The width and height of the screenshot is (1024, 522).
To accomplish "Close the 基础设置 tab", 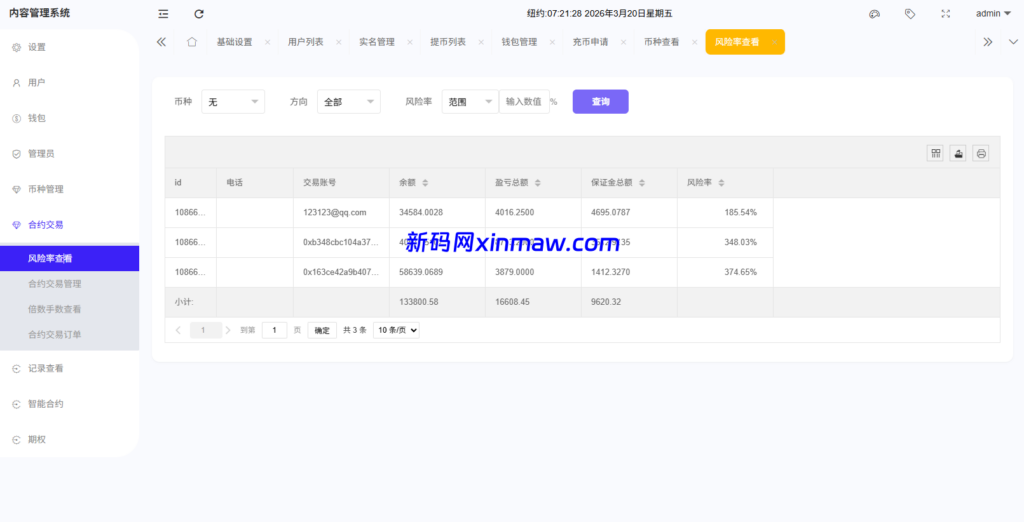I will tap(267, 42).
